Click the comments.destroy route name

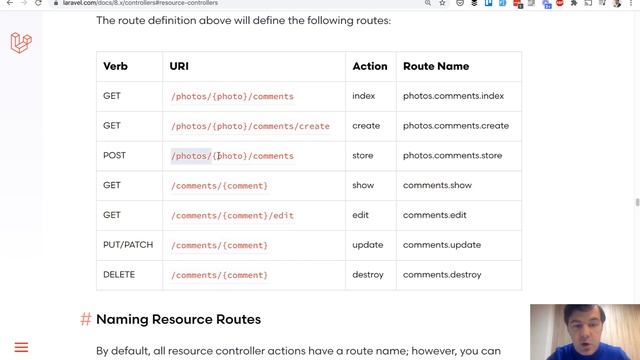pos(442,275)
